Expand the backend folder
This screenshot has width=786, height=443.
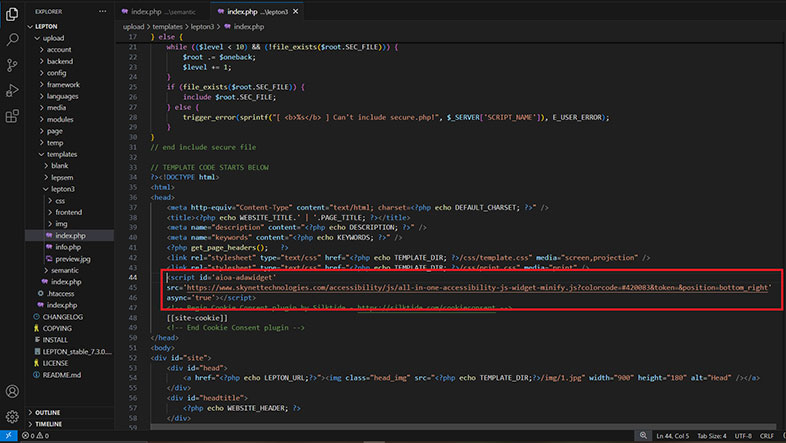pyautogui.click(x=59, y=60)
